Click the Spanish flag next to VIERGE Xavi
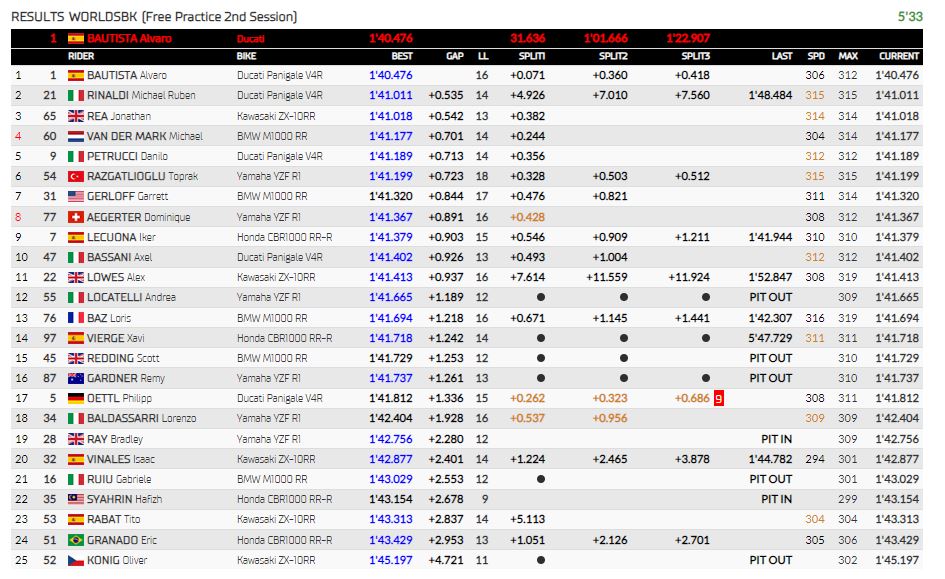Screen dimensions: 945x579 point(76,338)
